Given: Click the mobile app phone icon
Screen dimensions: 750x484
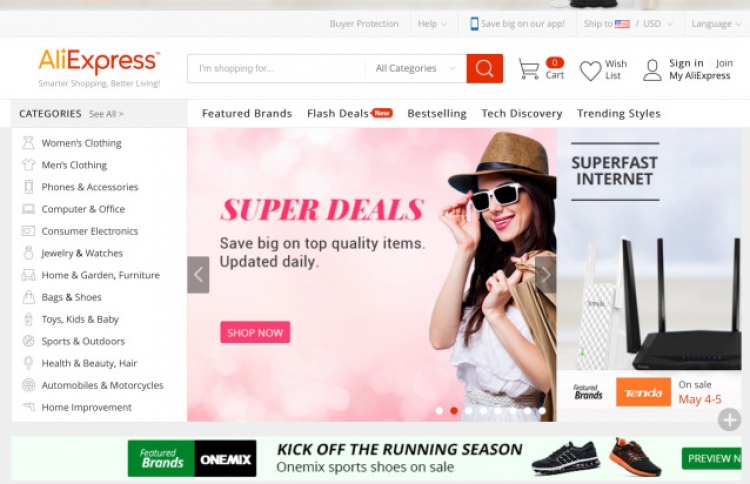Looking at the screenshot, I should pyautogui.click(x=474, y=23).
